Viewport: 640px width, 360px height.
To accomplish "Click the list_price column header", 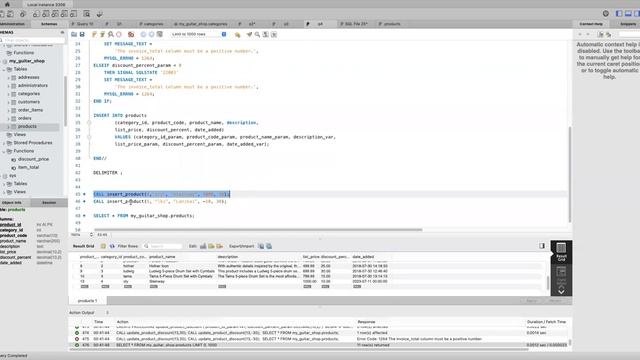I will point(311,257).
